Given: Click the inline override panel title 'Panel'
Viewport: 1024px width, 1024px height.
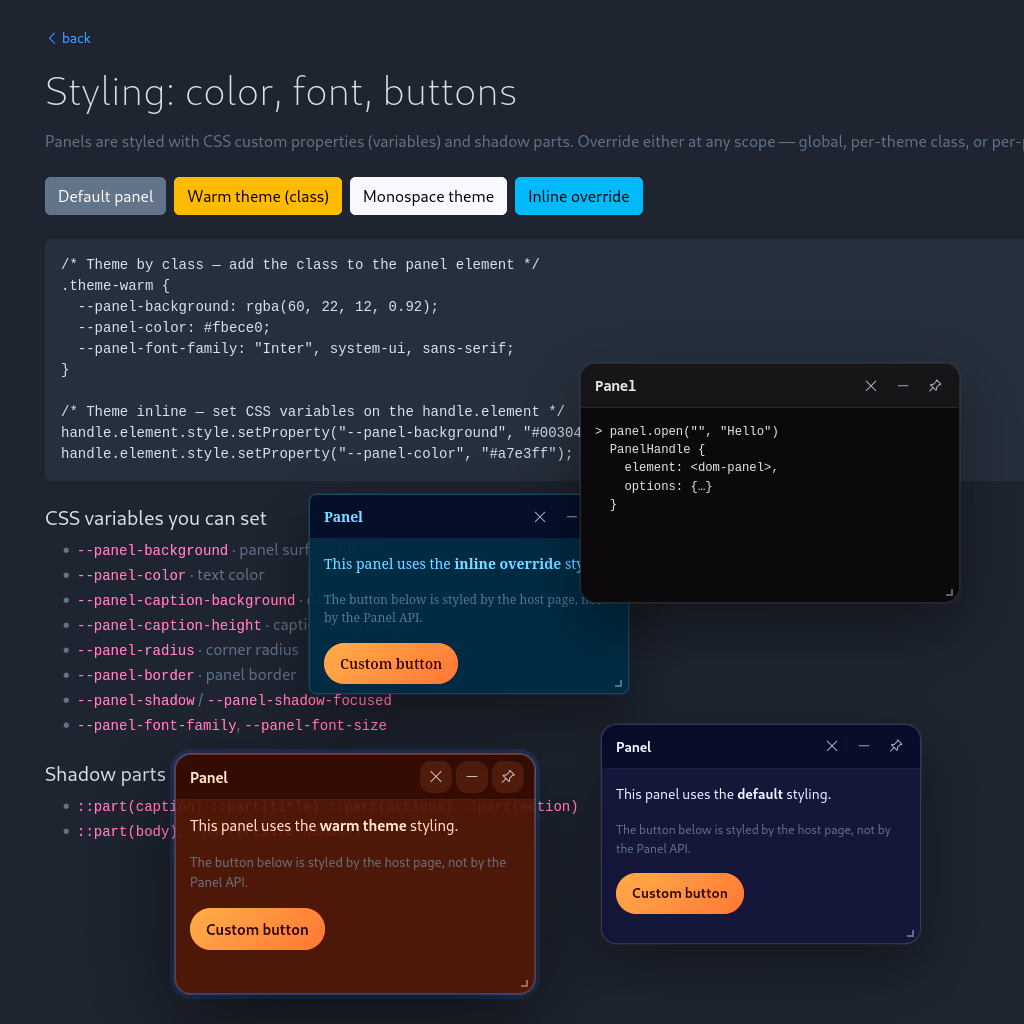Looking at the screenshot, I should pos(343,517).
